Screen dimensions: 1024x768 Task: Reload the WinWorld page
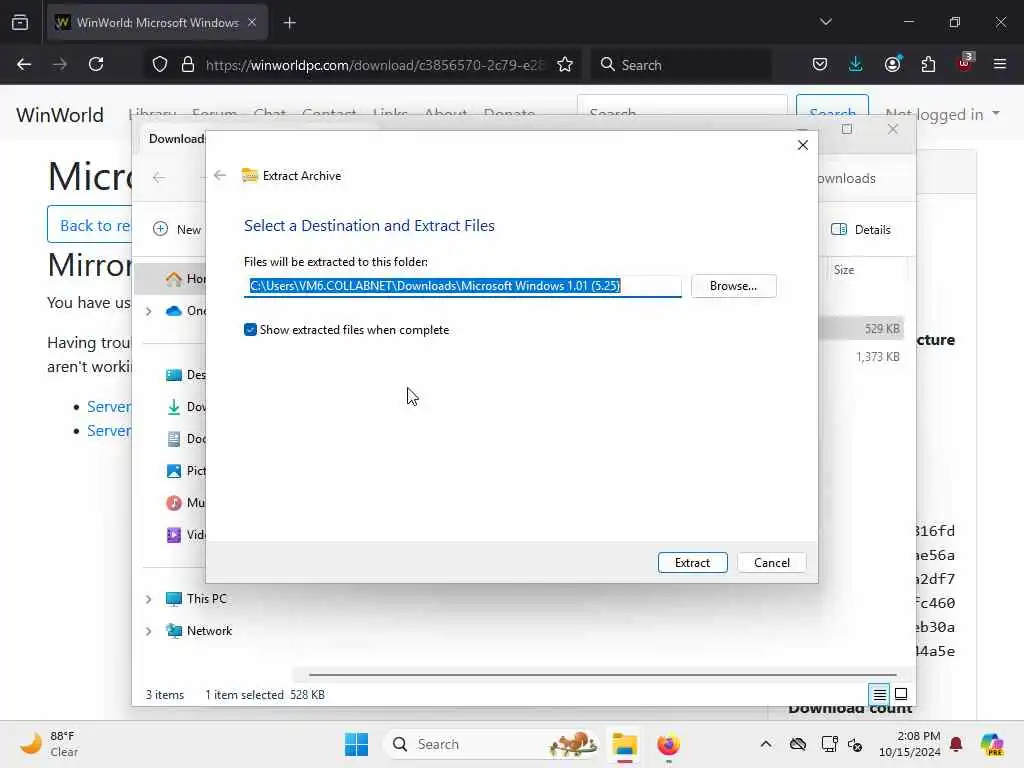coord(96,64)
